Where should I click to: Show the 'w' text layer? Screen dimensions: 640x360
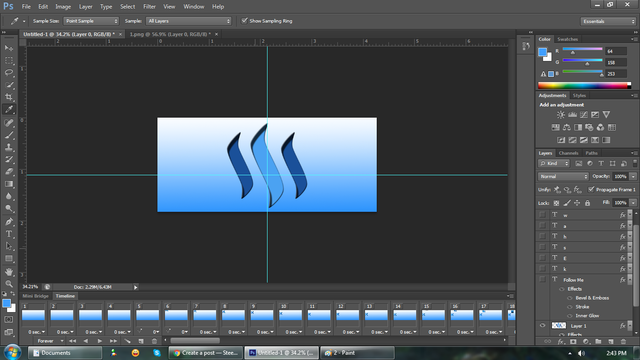click(x=542, y=215)
